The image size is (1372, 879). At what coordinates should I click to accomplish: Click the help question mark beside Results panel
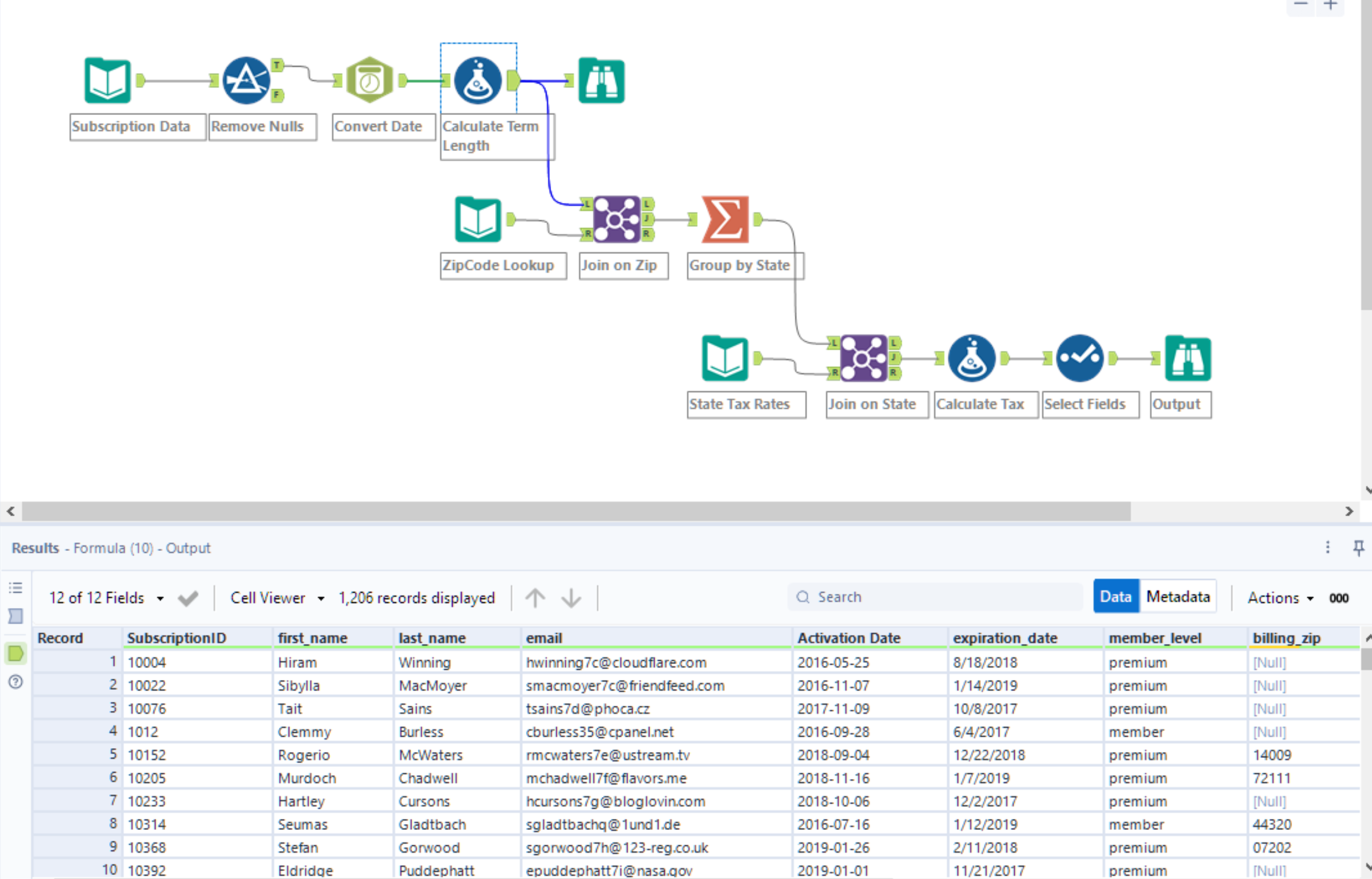(x=15, y=681)
